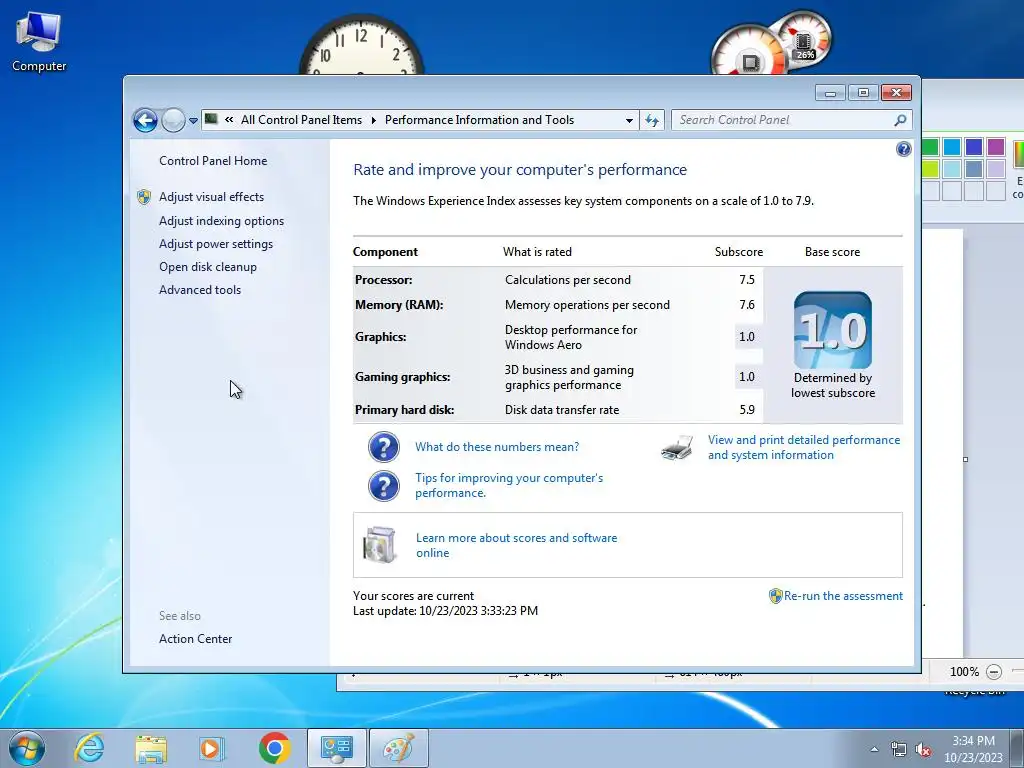Click the Primary hard disk subscore 5.9
The width and height of the screenshot is (1024, 768).
click(747, 409)
